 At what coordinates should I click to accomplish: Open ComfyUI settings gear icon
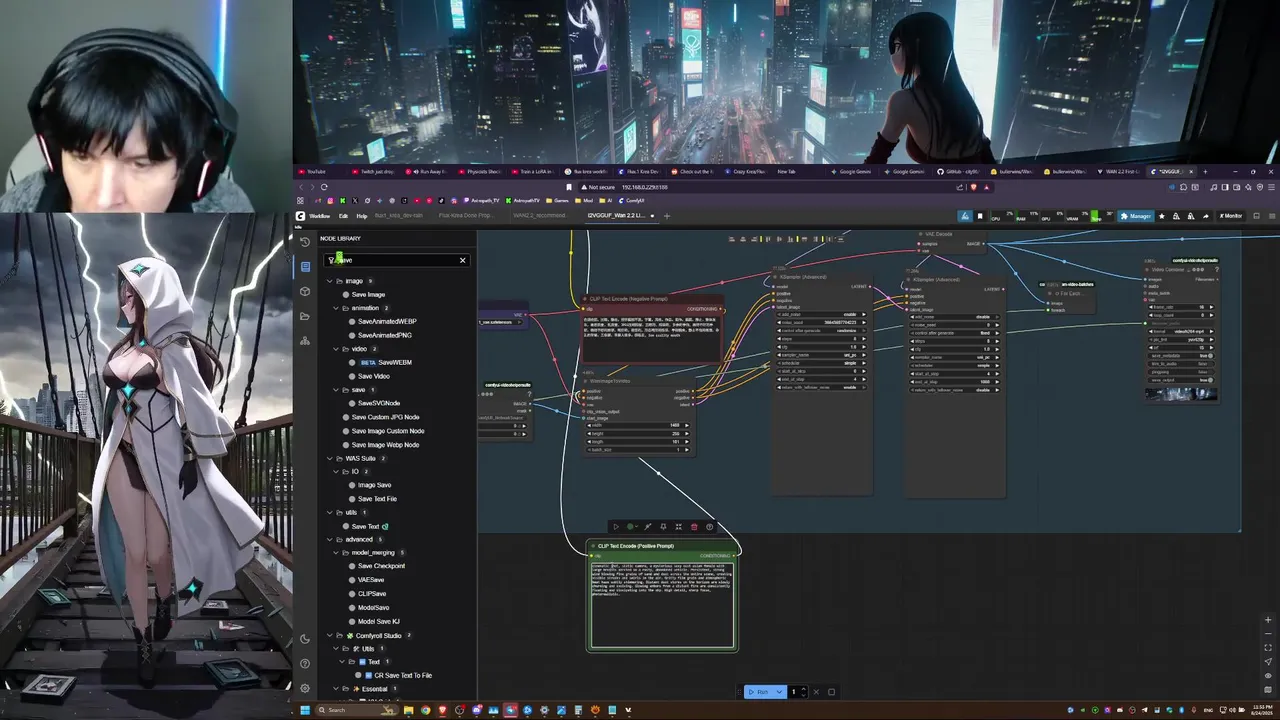point(305,688)
